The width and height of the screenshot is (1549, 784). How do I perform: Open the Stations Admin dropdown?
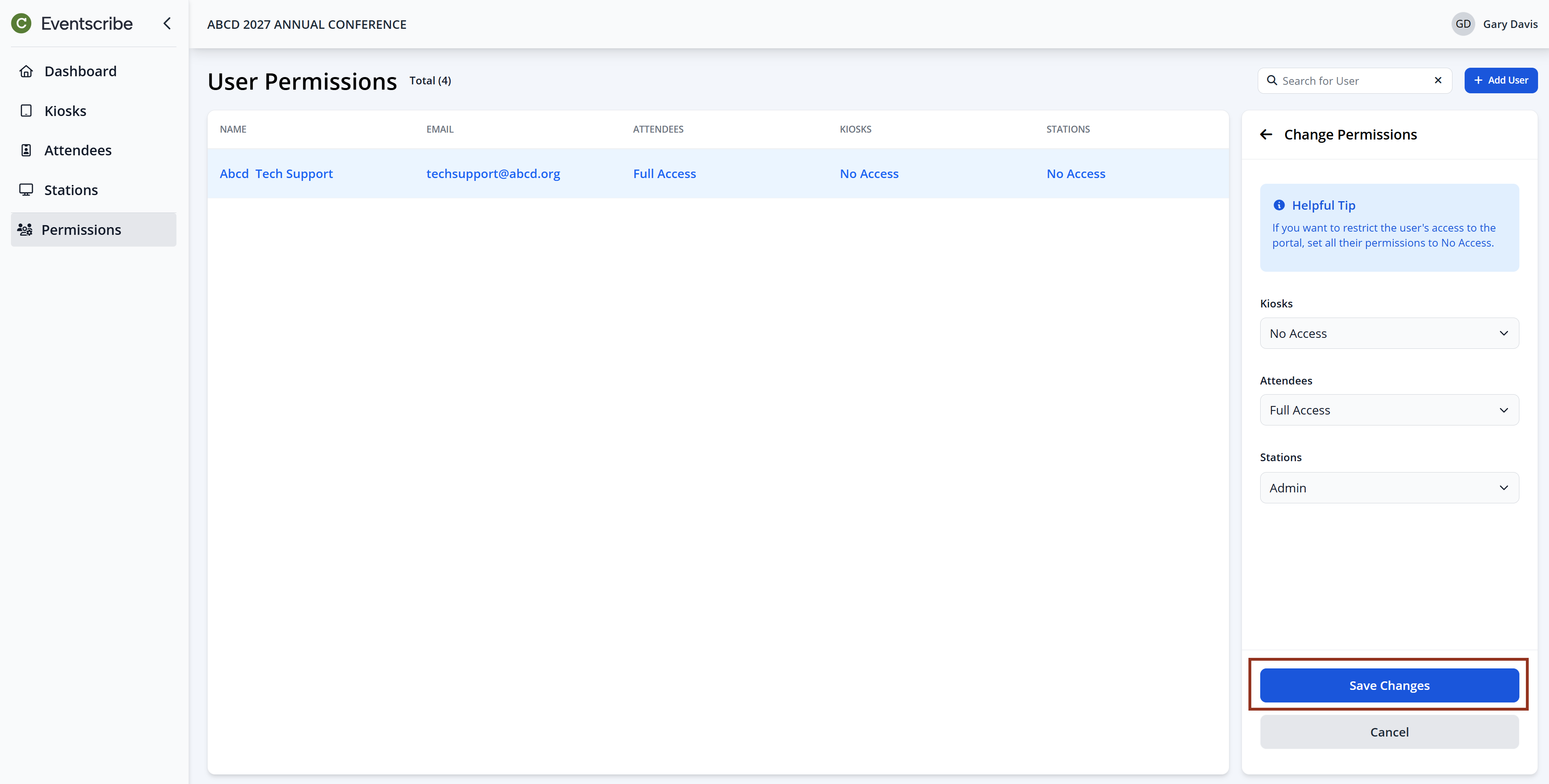1388,488
